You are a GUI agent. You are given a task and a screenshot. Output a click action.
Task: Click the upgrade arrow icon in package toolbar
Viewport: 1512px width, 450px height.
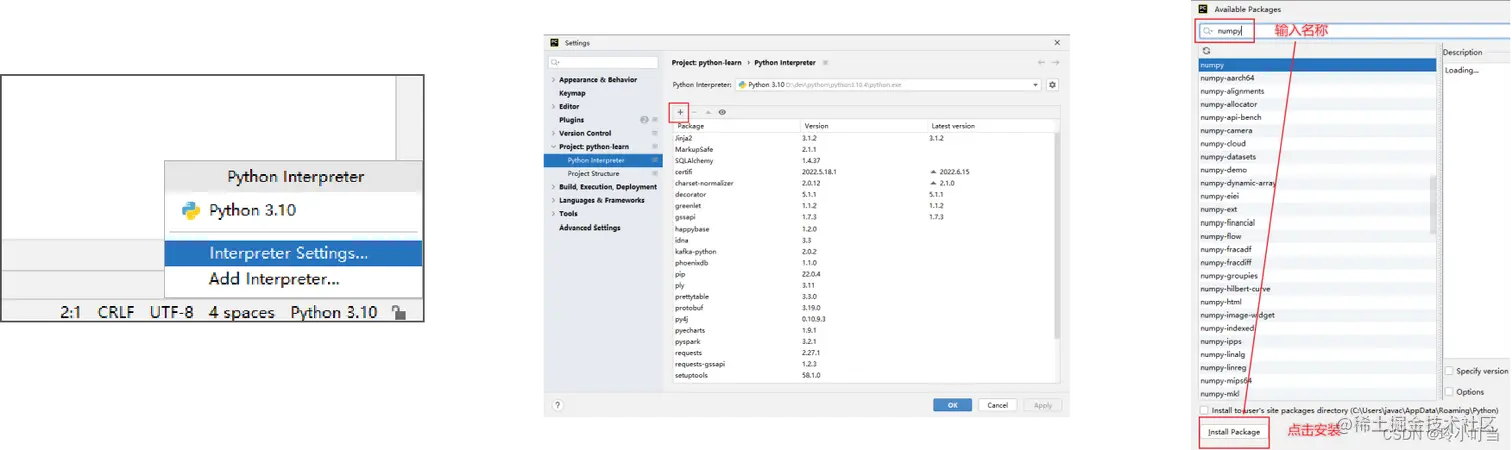[x=708, y=112]
